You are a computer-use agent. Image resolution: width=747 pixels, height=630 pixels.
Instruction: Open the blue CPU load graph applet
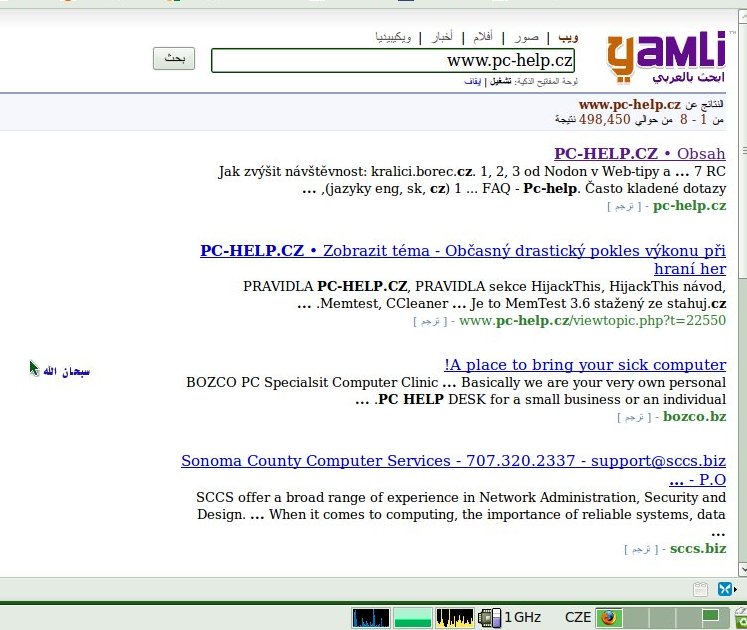click(x=370, y=617)
